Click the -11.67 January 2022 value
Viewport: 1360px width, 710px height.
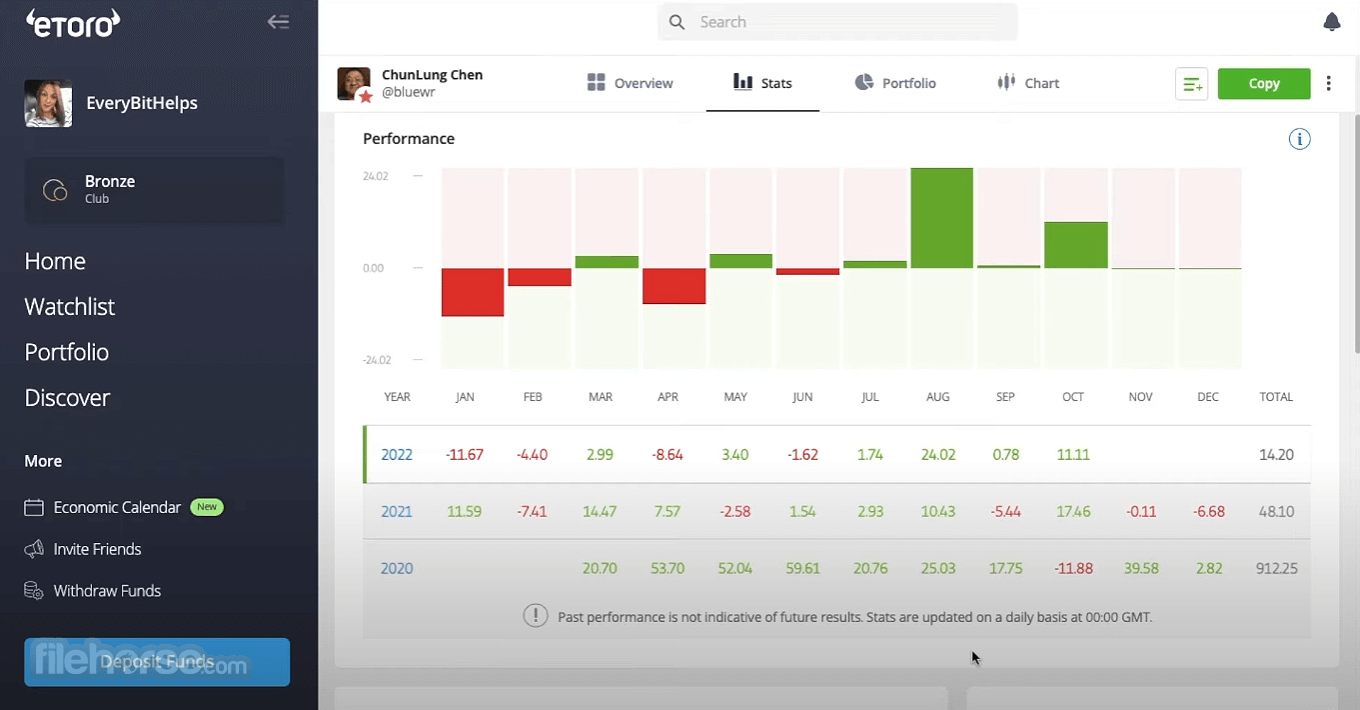pos(465,455)
